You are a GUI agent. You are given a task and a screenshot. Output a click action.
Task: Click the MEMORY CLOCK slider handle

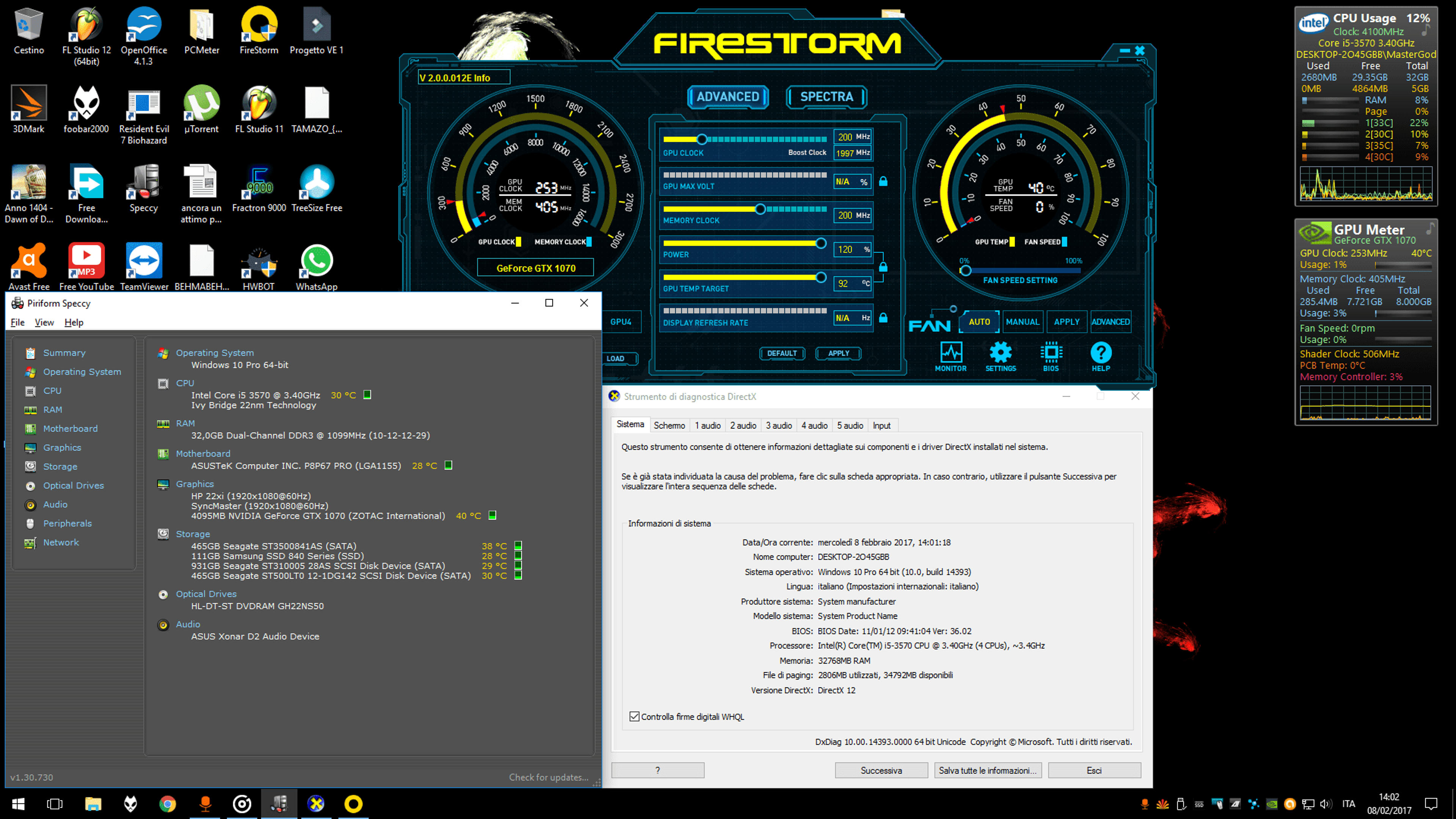pos(760,209)
